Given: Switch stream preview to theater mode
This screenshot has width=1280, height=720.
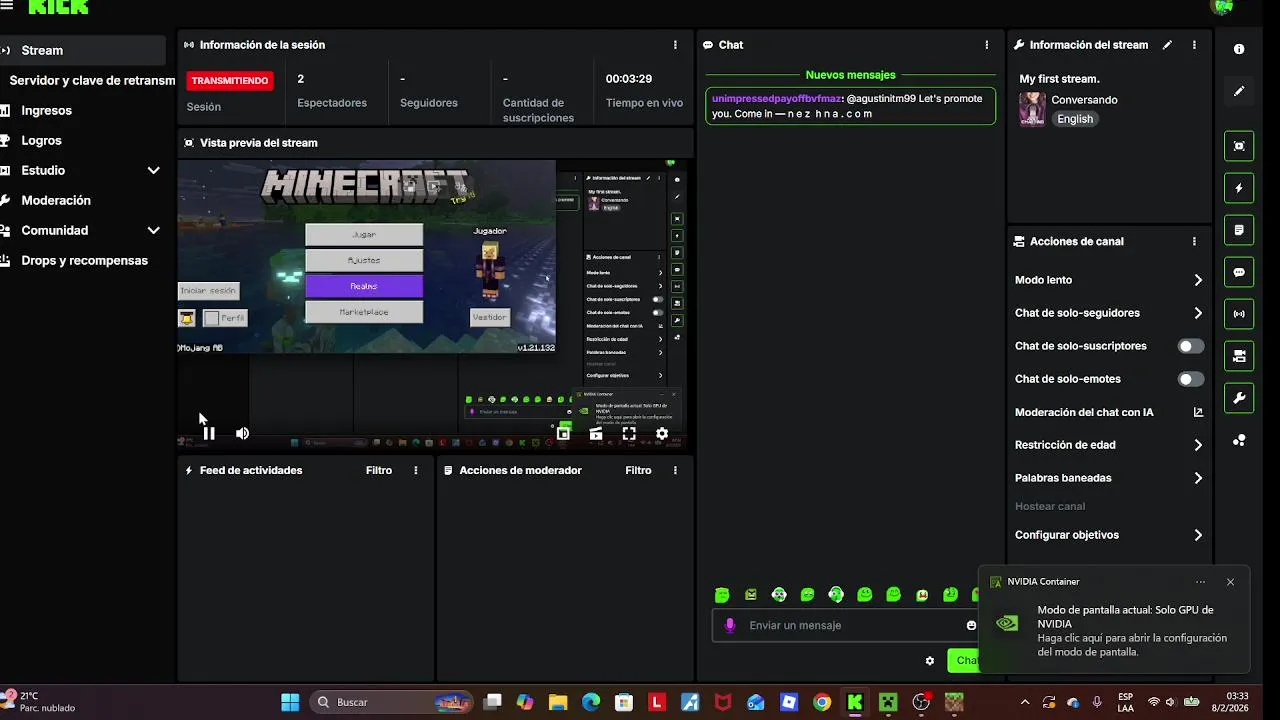Looking at the screenshot, I should point(596,433).
